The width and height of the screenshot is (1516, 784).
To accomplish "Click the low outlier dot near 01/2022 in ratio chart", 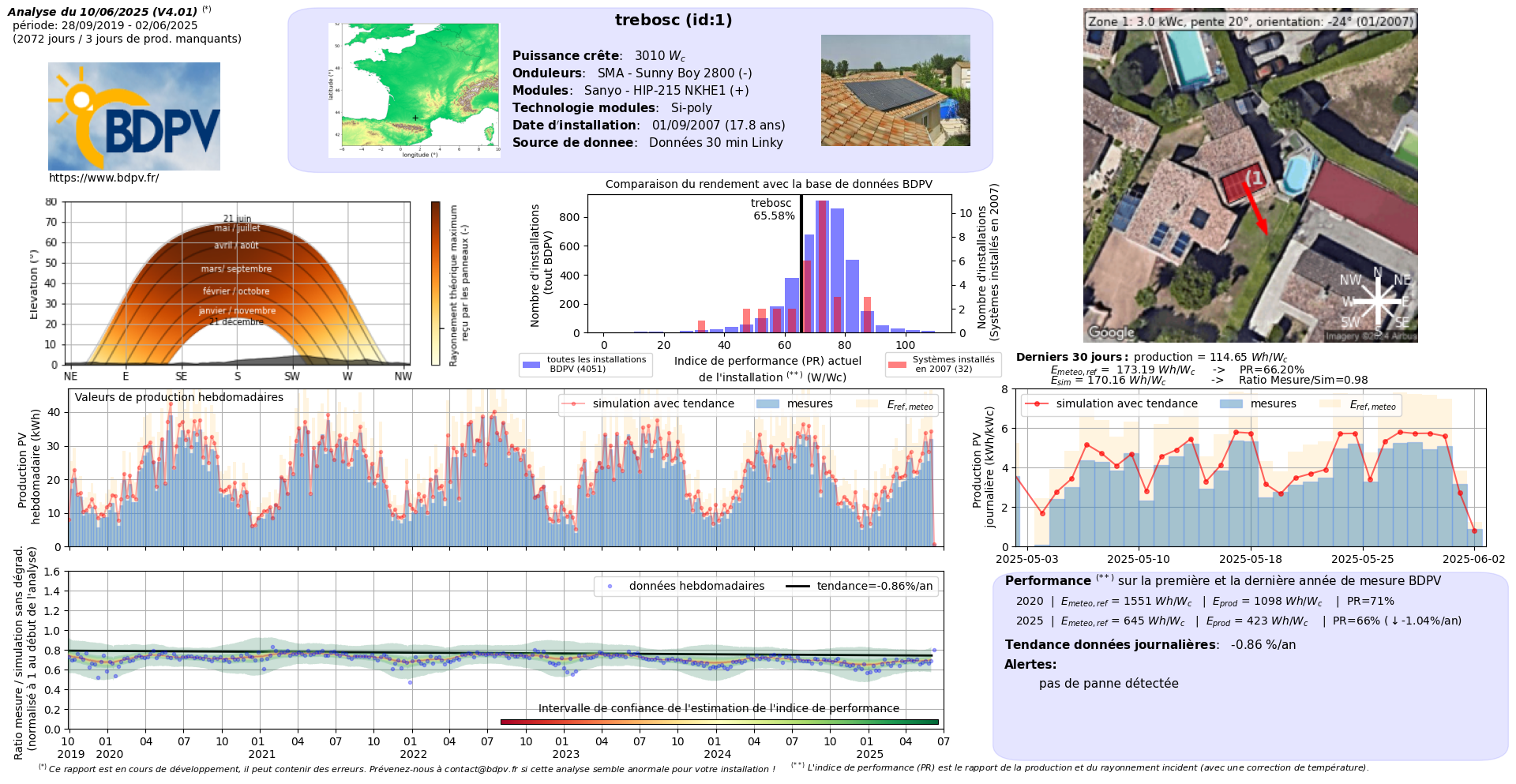I will [x=410, y=682].
